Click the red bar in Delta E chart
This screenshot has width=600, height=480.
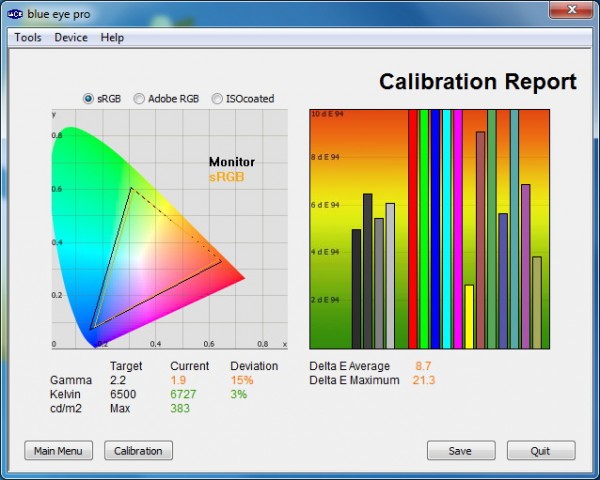[x=412, y=229]
